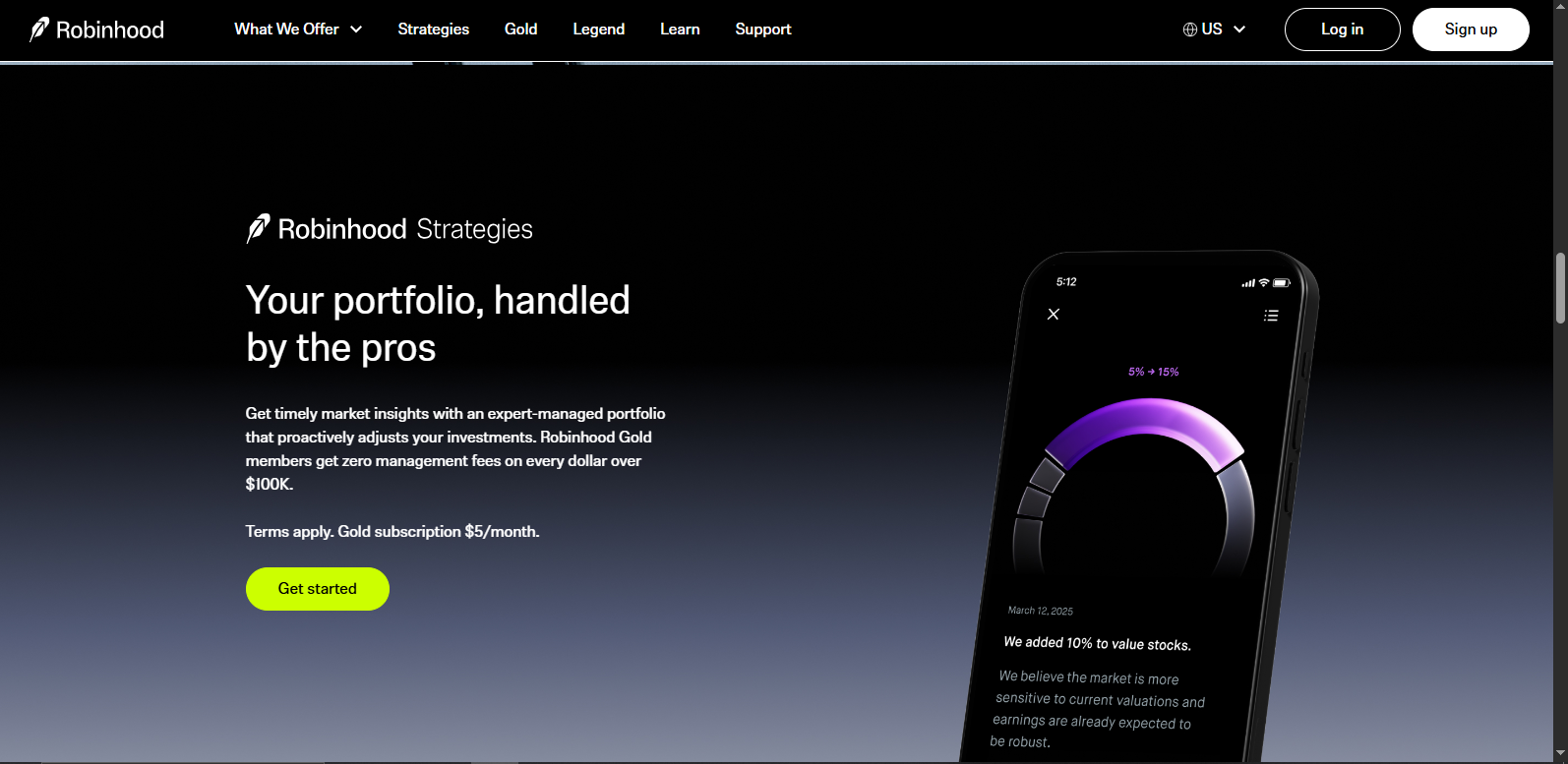
Task: Click 'We added 10% to value stocks.' text
Action: (1098, 644)
